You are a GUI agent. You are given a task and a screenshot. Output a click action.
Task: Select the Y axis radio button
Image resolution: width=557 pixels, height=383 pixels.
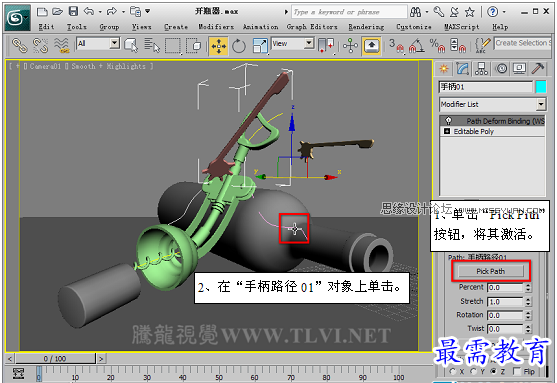pyautogui.click(x=474, y=372)
